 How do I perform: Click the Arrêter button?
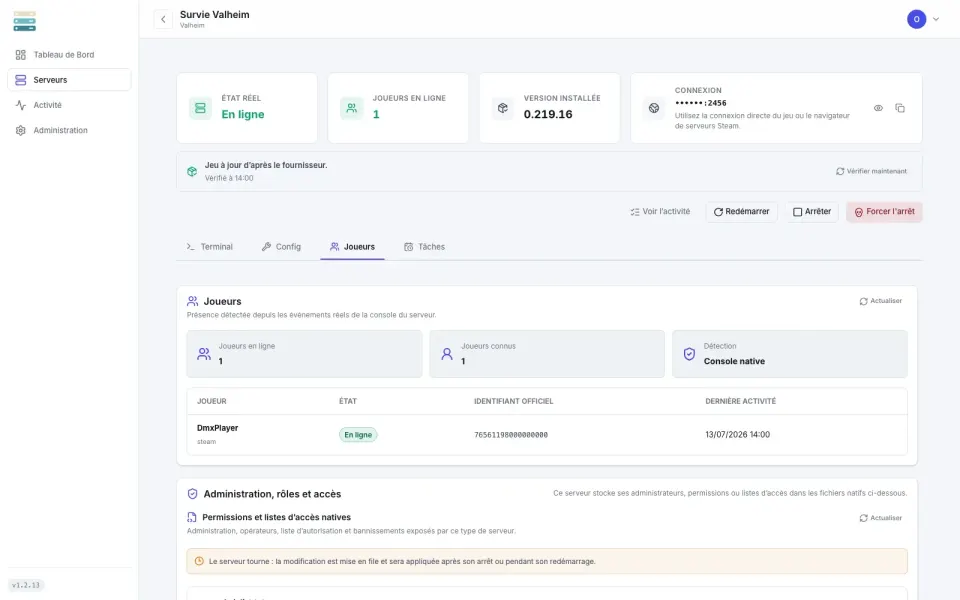pyautogui.click(x=812, y=212)
